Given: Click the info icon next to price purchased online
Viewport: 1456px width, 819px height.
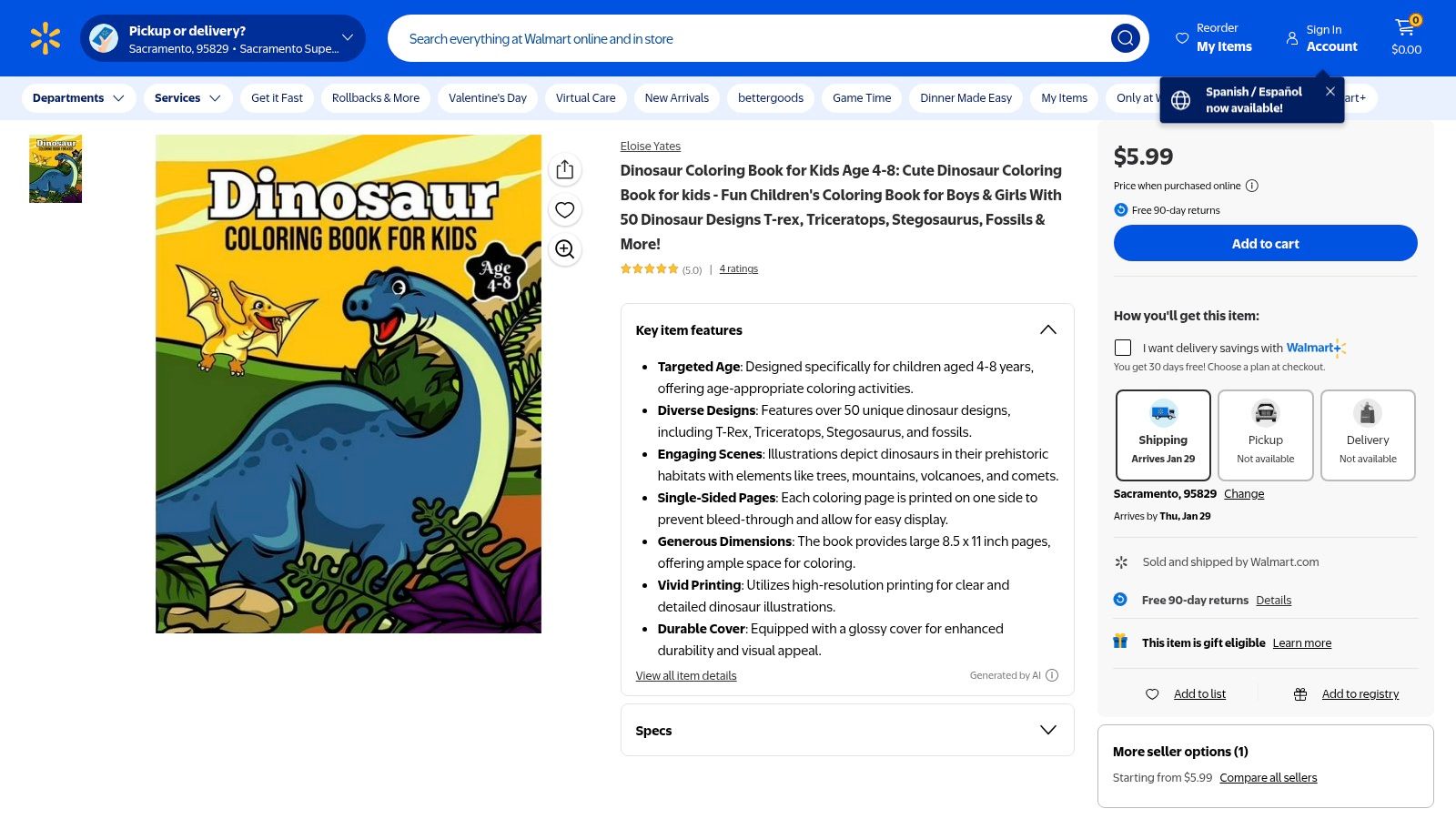Looking at the screenshot, I should coord(1252,186).
